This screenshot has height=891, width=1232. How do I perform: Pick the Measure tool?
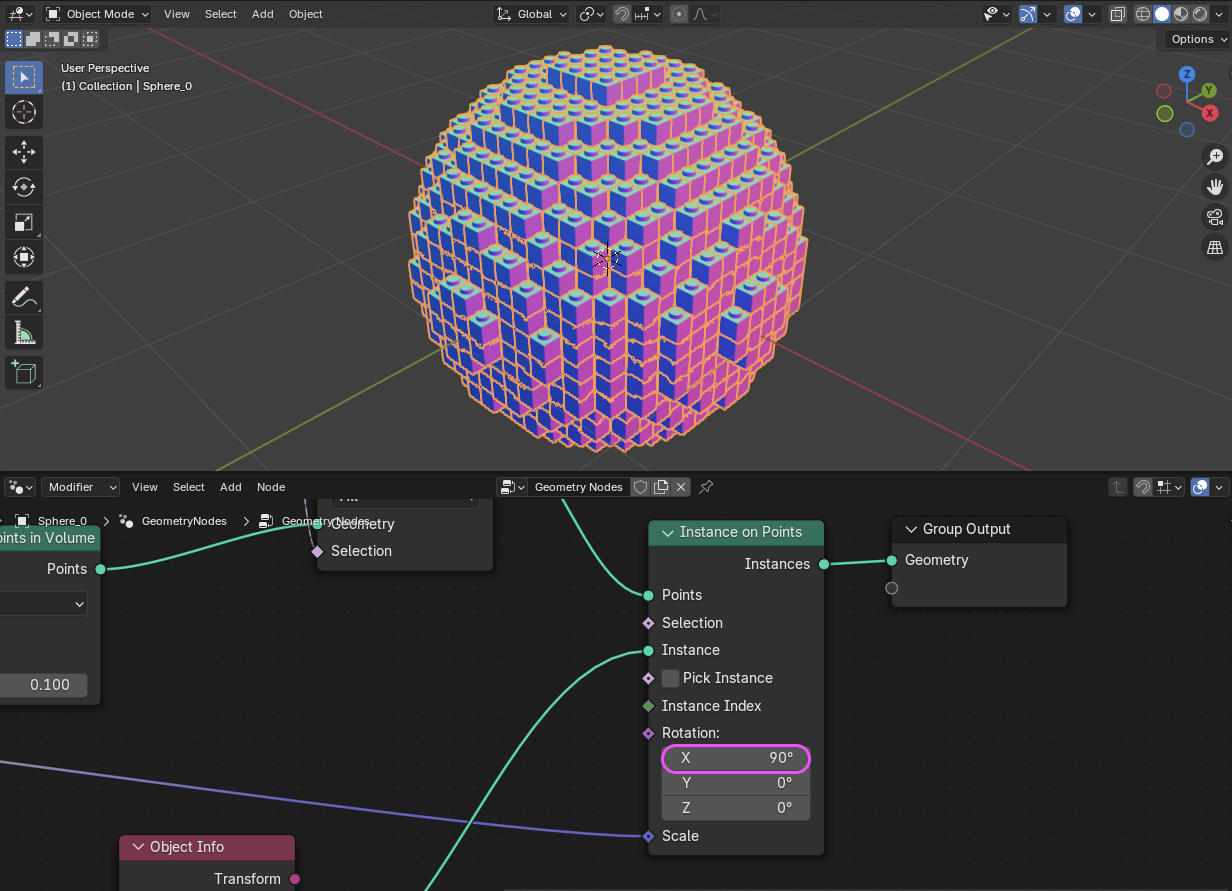pyautogui.click(x=24, y=332)
